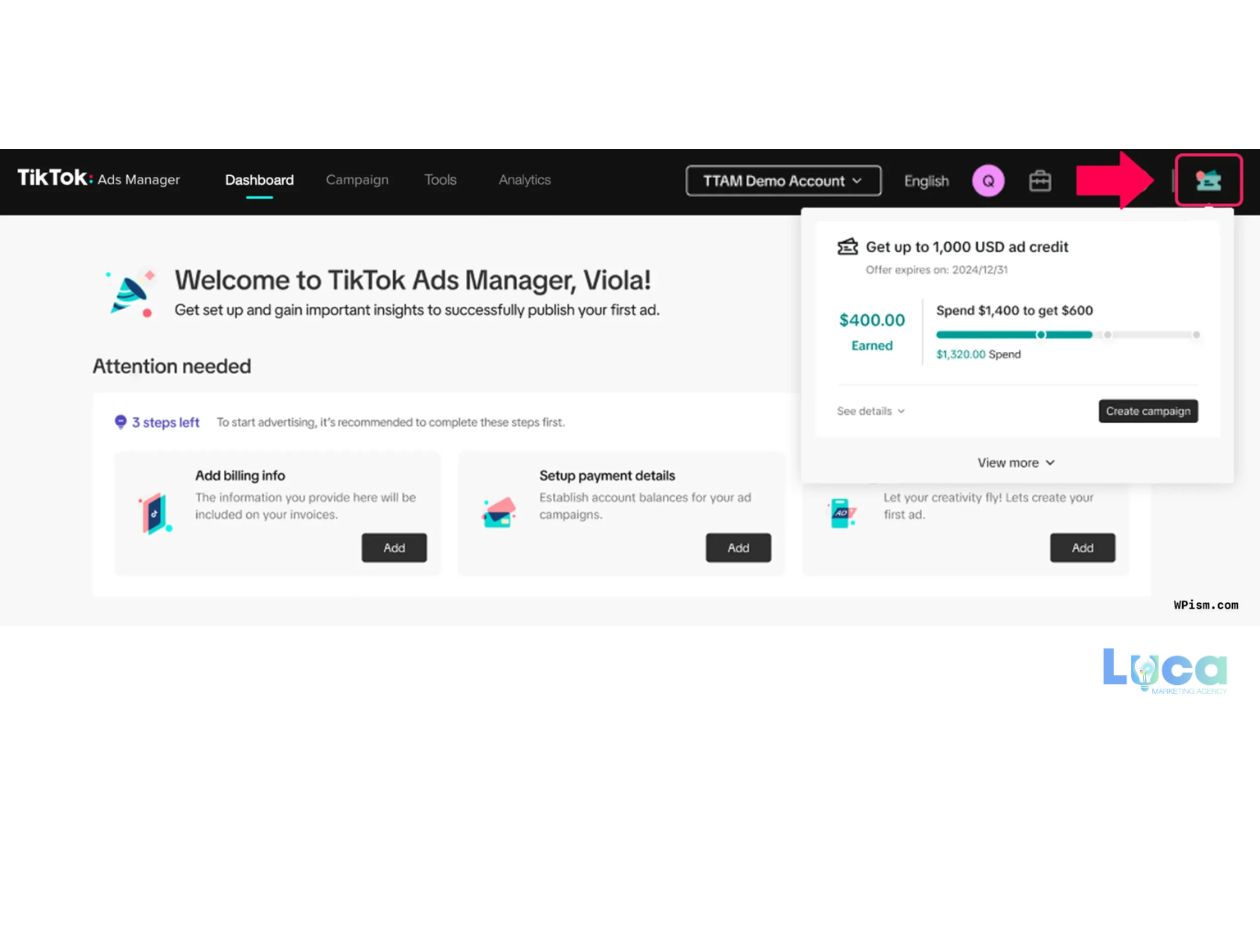This screenshot has width=1260, height=948.
Task: Switch to the Campaign tab
Action: (357, 180)
